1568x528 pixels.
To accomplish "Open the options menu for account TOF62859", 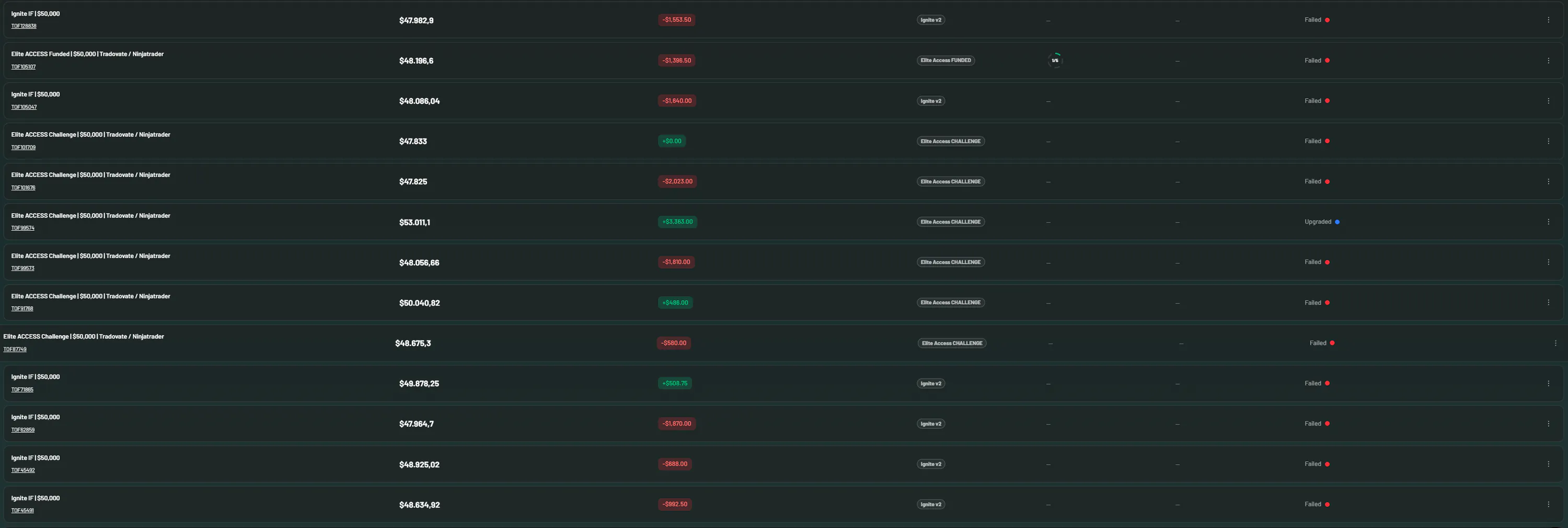I will coord(1549,424).
